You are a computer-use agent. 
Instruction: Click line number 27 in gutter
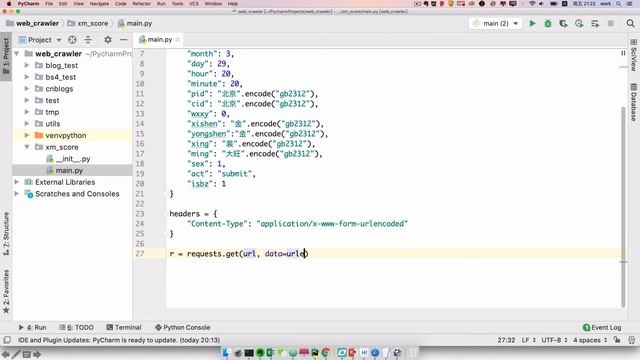click(x=140, y=253)
